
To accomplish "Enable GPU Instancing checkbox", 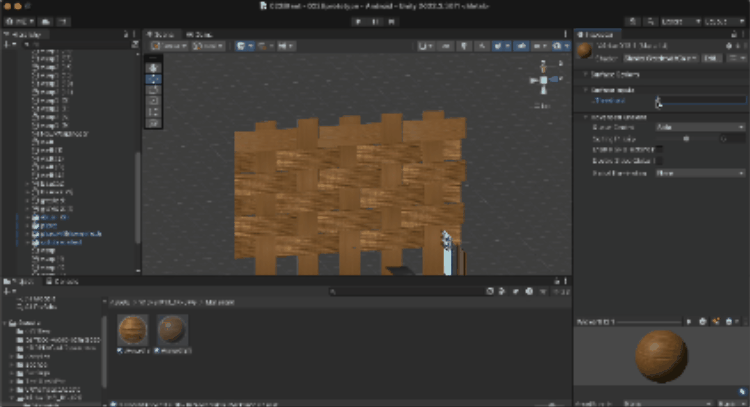I will tap(659, 150).
